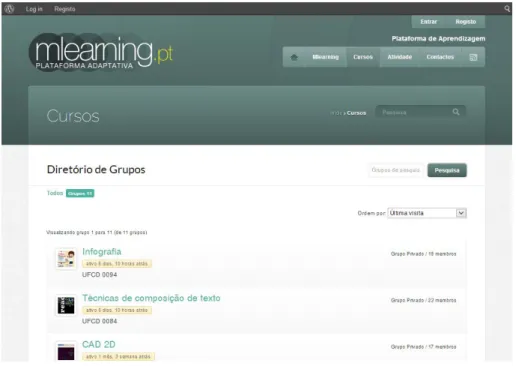Select the Contactos navigation item
The width and height of the screenshot is (516, 366).
pos(440,57)
